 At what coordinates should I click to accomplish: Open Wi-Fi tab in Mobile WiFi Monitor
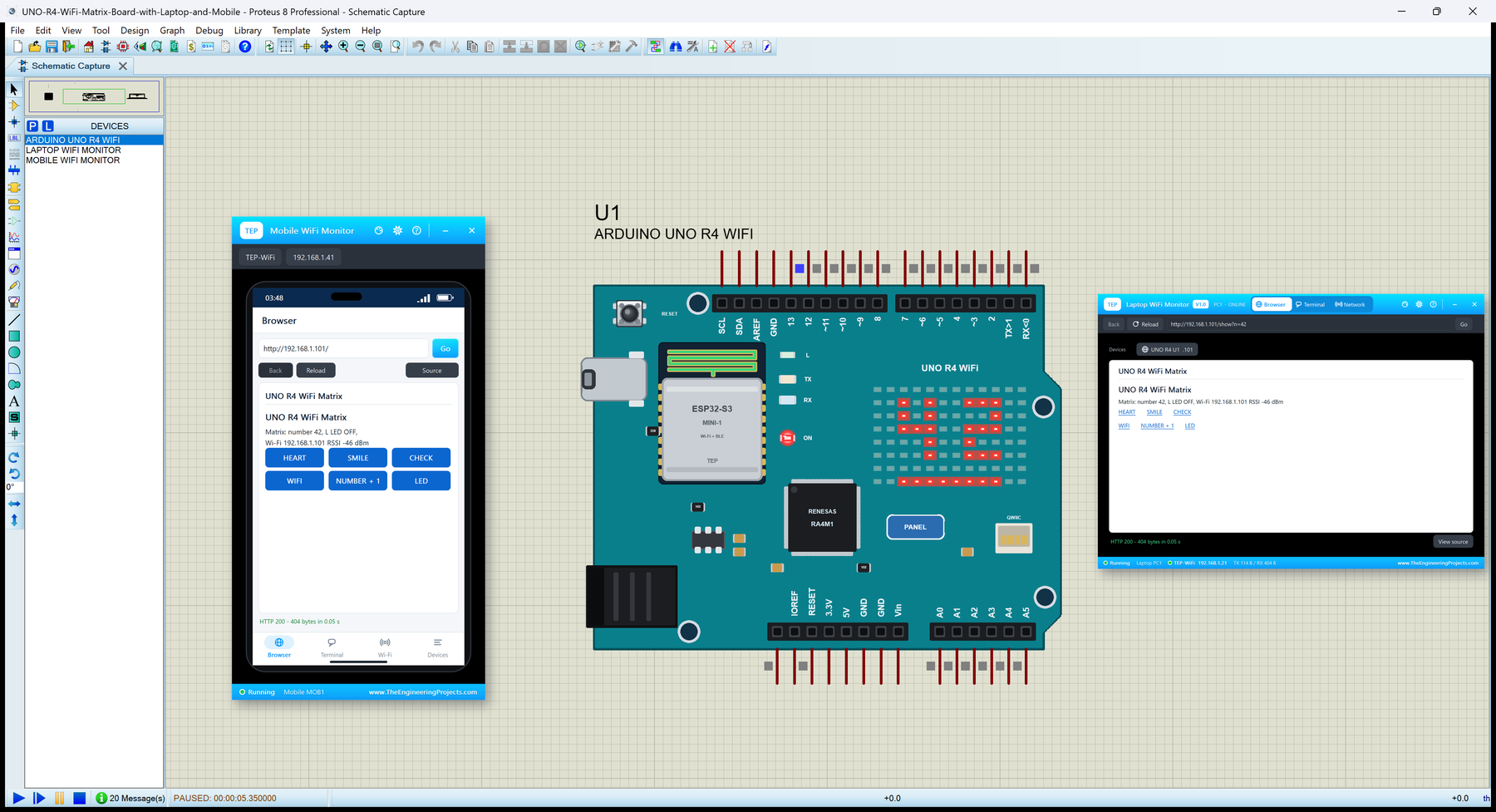pos(385,648)
